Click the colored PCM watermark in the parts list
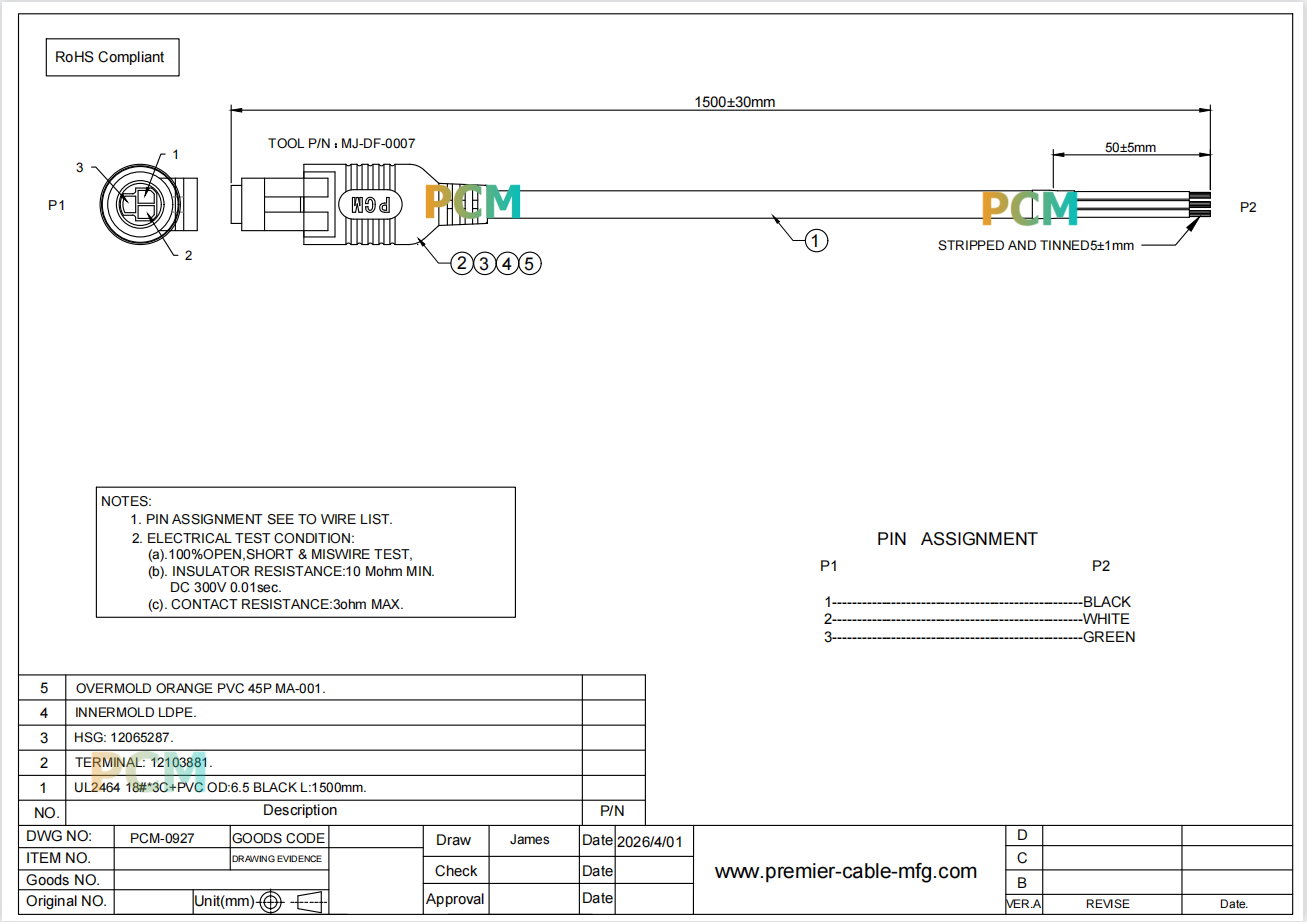The width and height of the screenshot is (1307, 922). 148,768
